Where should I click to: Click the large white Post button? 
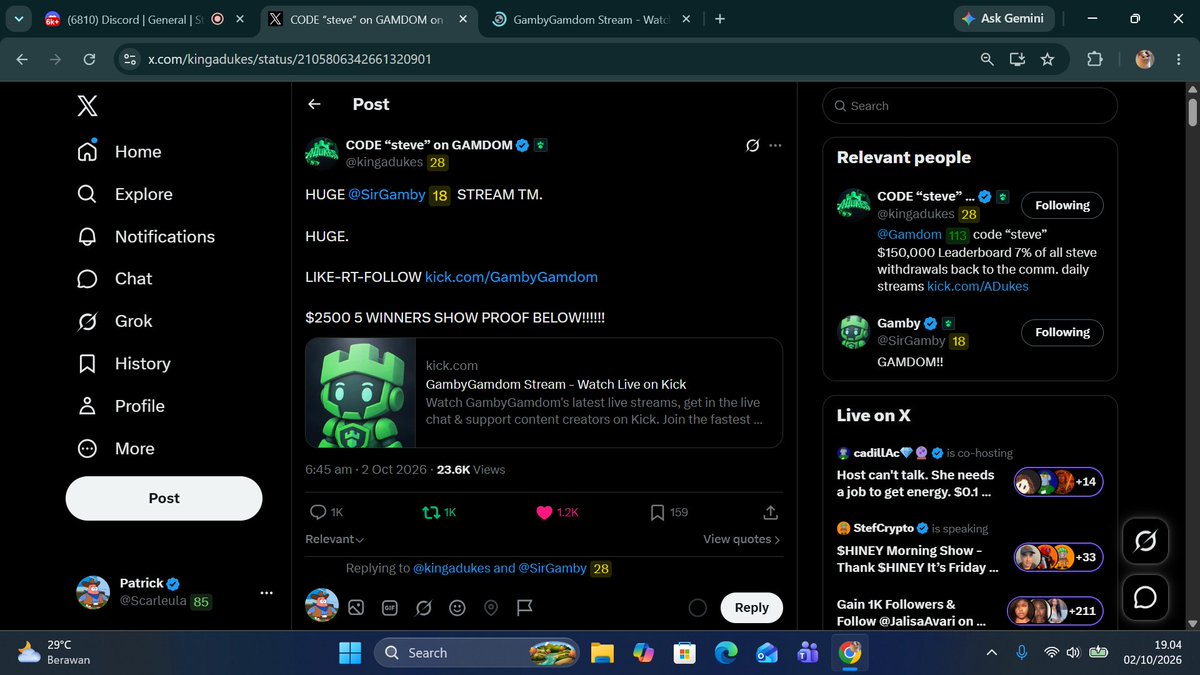click(164, 498)
